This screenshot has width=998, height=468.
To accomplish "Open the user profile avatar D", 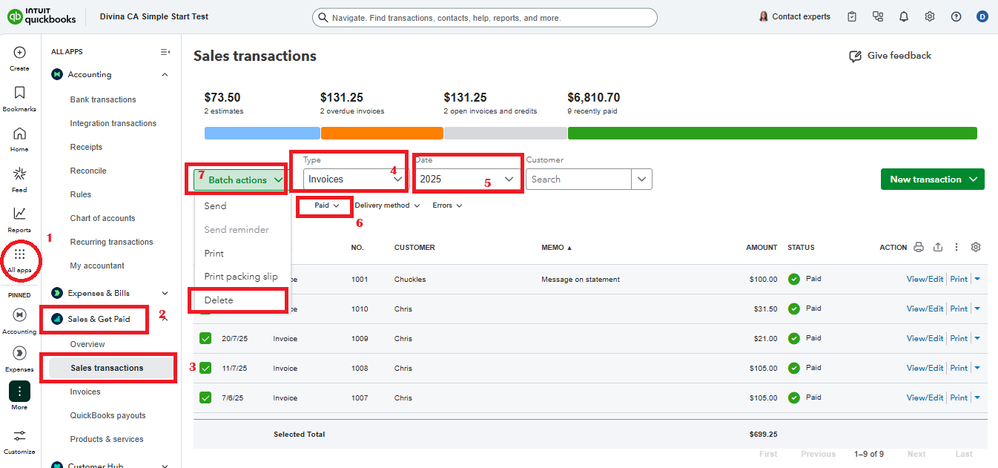I will [x=981, y=17].
